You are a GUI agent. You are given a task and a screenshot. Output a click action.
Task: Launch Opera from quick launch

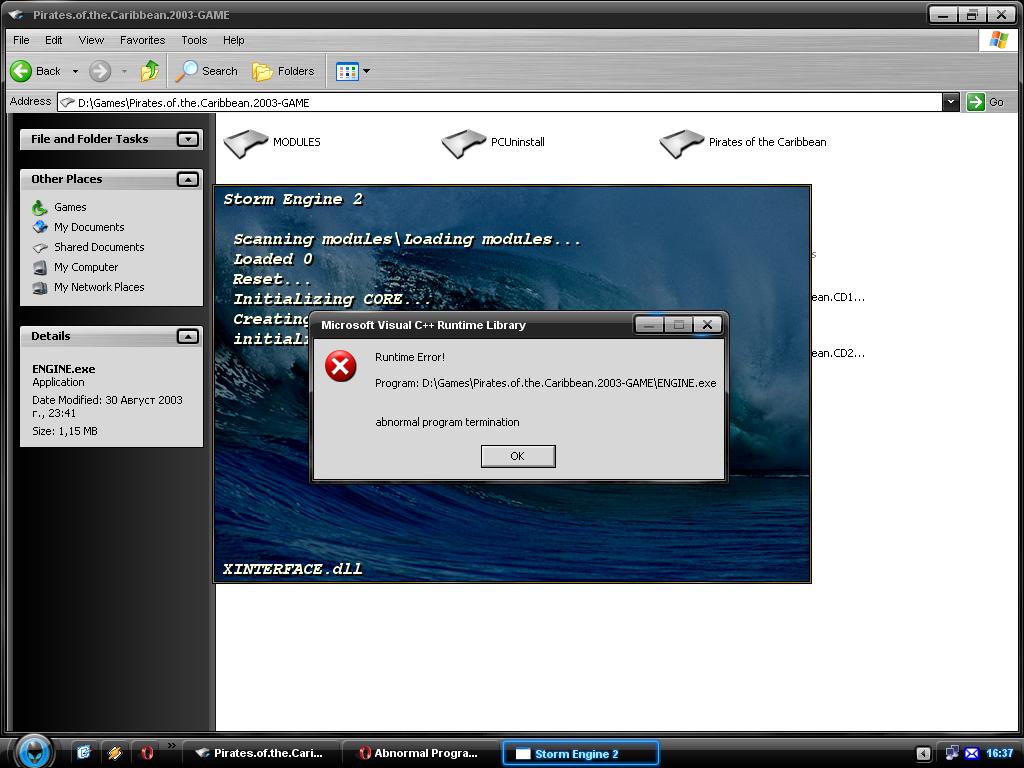coord(147,752)
